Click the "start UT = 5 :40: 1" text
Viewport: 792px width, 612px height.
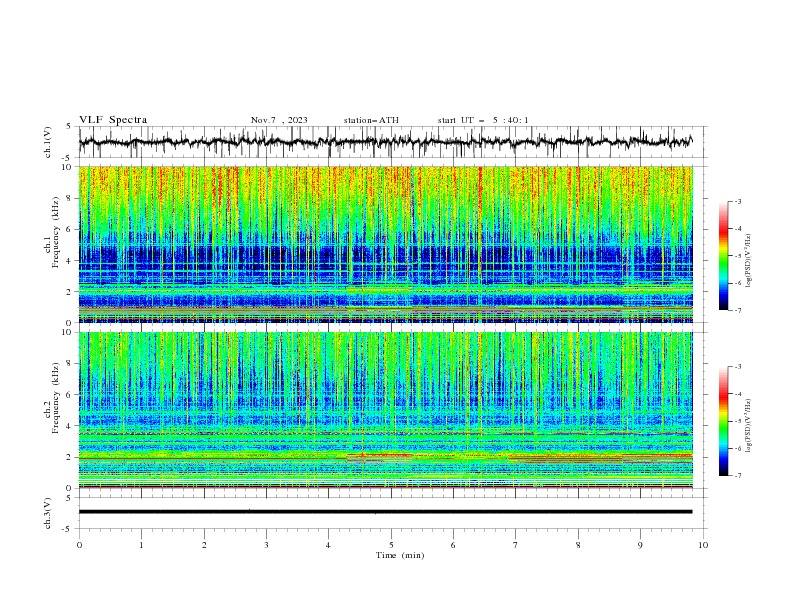tap(483, 120)
